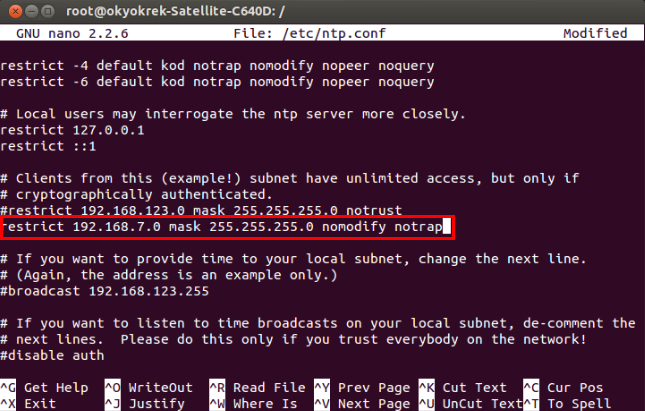Maximize the terminal window
The width and height of the screenshot is (645, 411).
click(x=48, y=11)
